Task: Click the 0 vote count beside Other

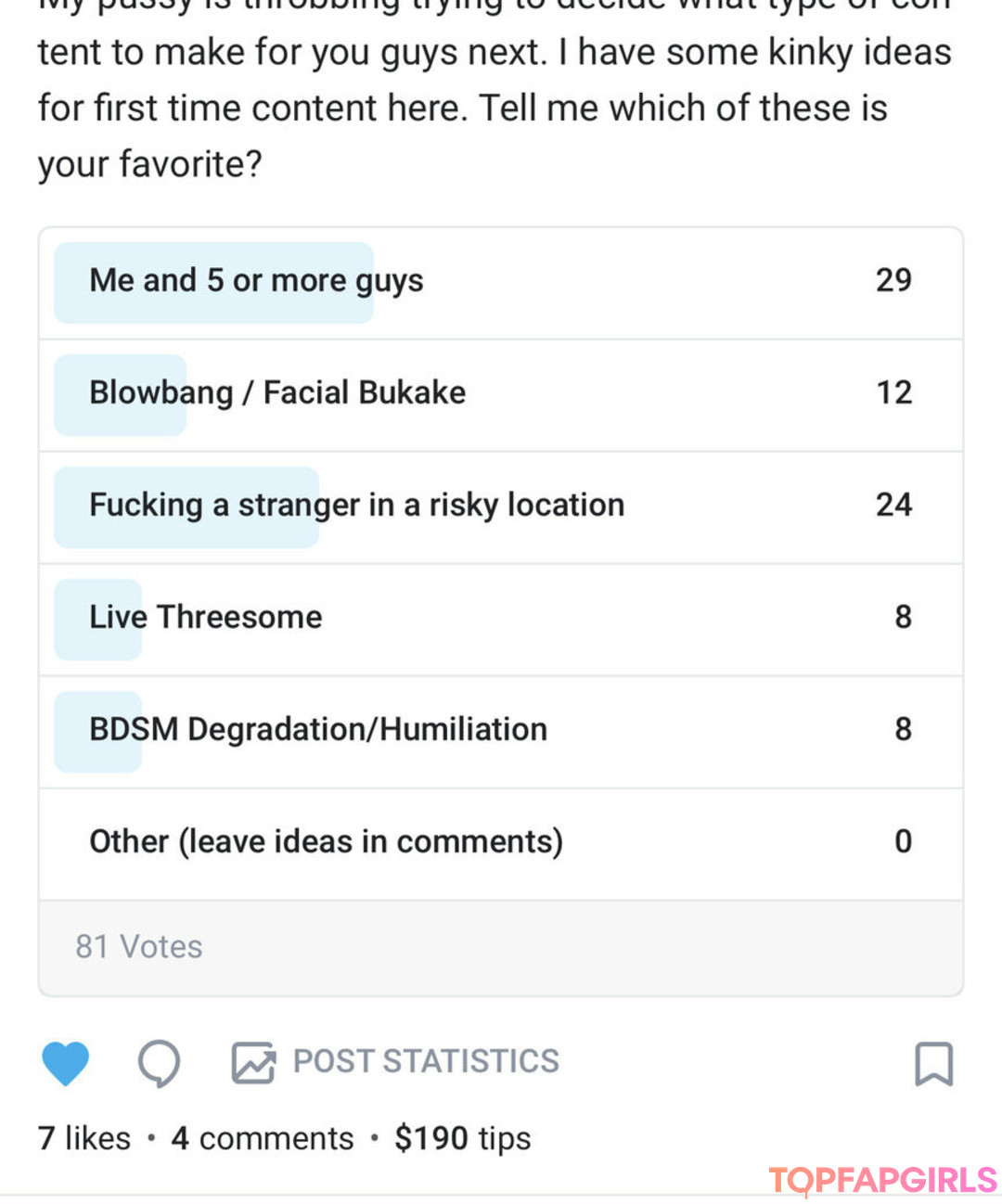Action: [904, 841]
